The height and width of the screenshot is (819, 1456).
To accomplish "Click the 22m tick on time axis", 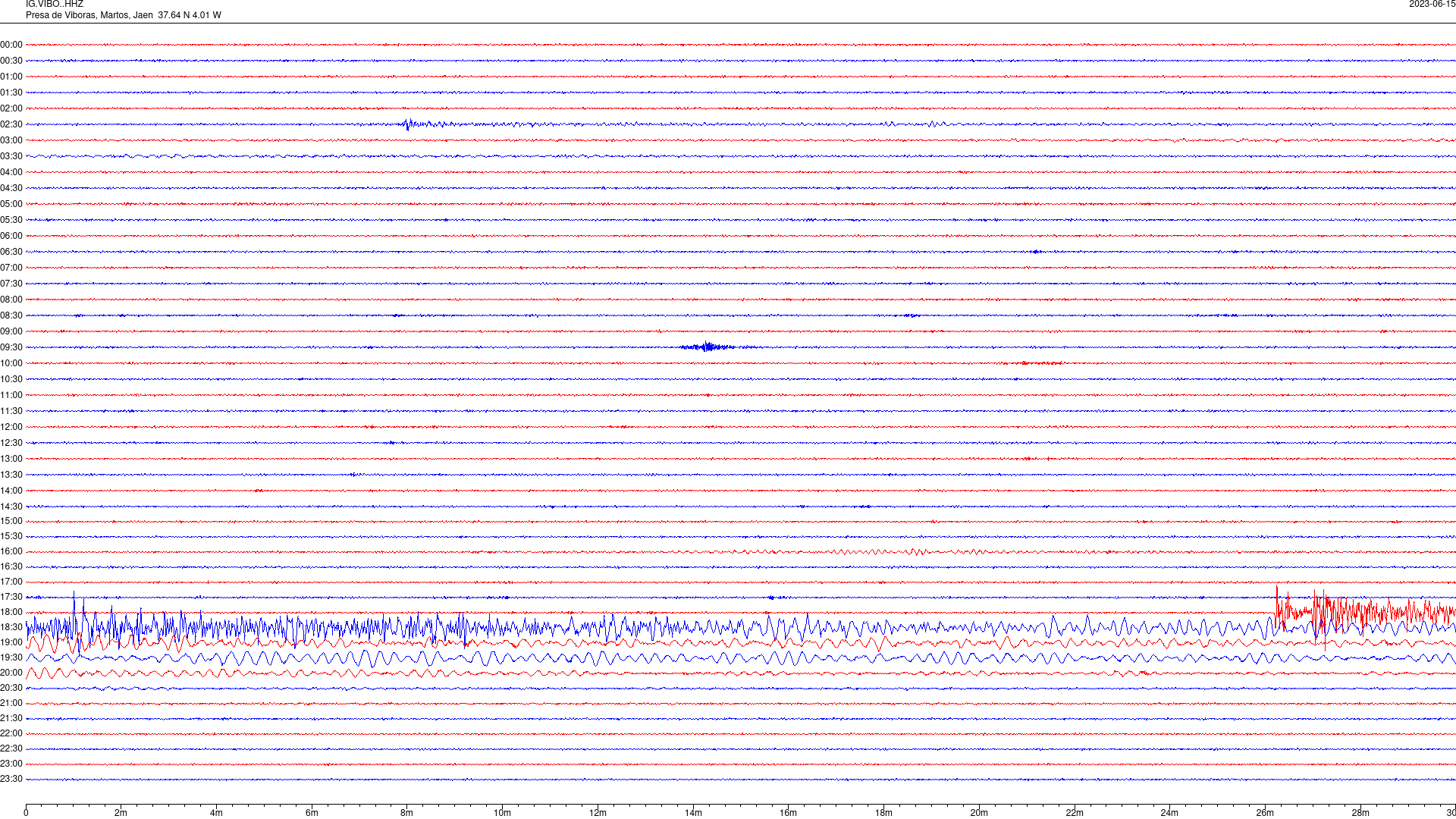I will point(1075,813).
